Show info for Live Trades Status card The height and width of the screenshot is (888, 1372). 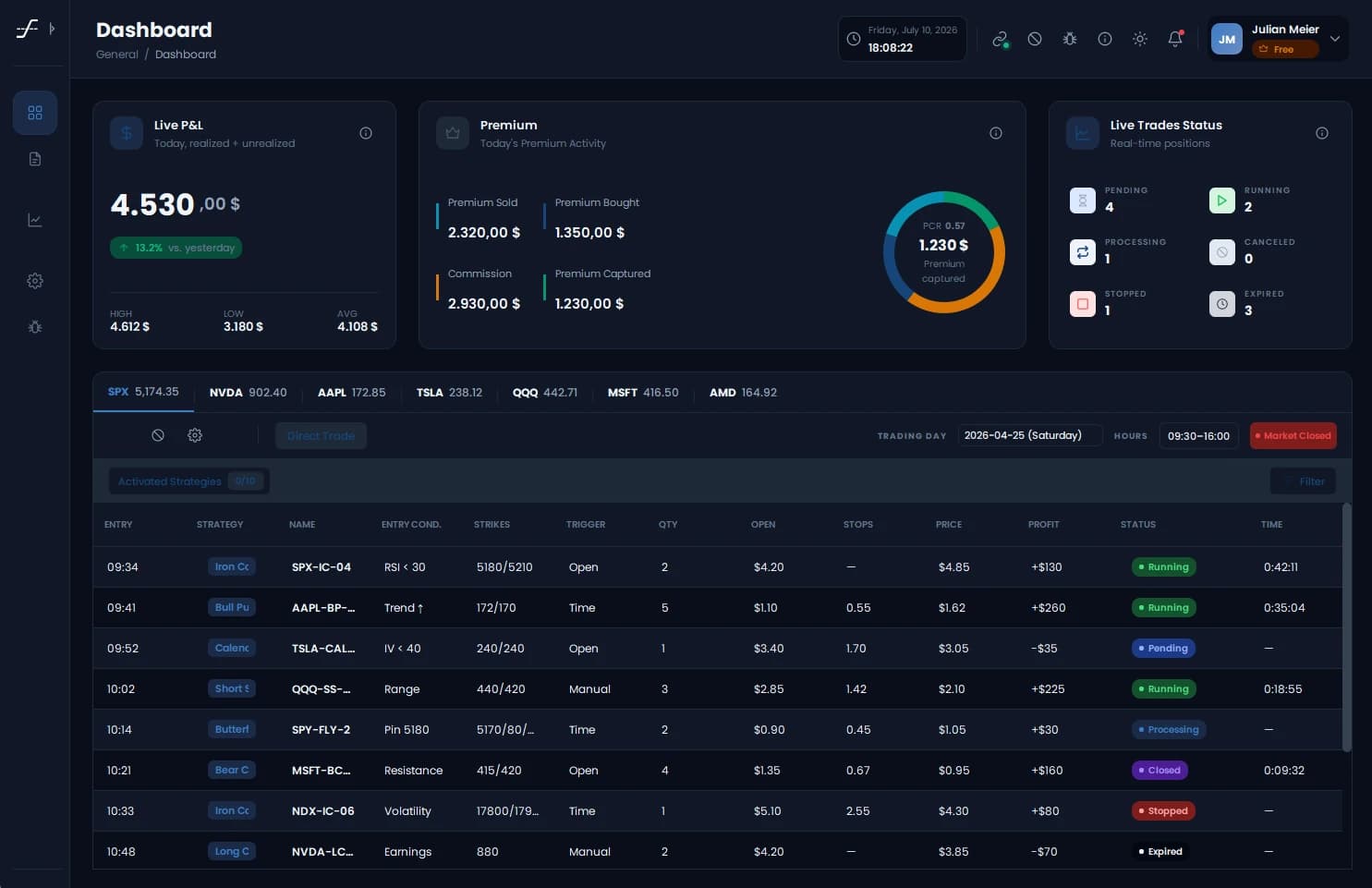click(x=1322, y=133)
